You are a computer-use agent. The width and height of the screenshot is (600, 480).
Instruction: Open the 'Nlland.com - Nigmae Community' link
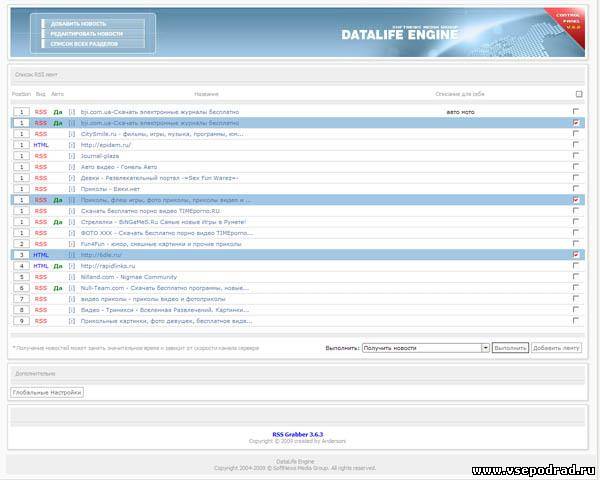[x=129, y=277]
